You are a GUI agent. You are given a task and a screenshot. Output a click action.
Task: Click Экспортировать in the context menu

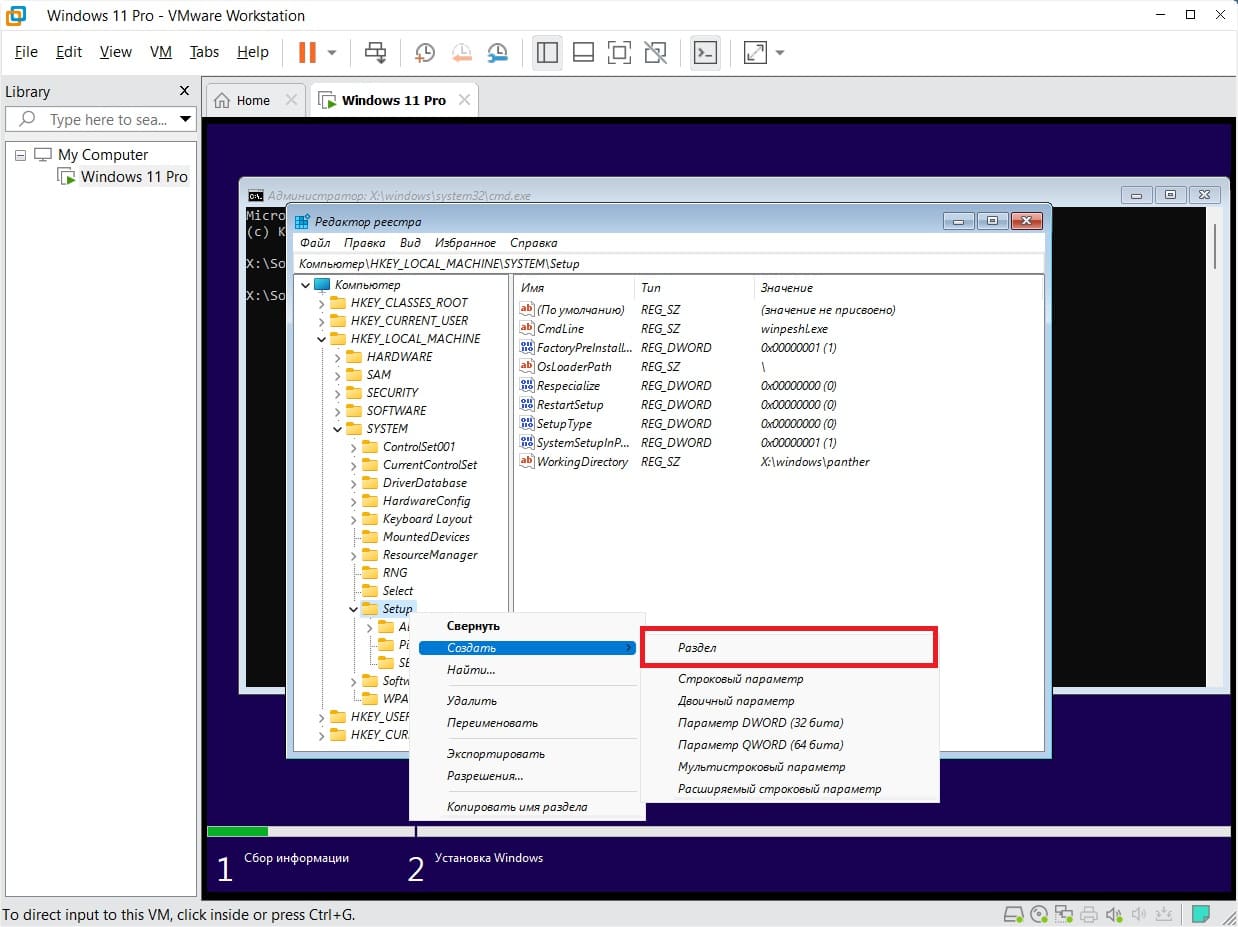tap(496, 754)
